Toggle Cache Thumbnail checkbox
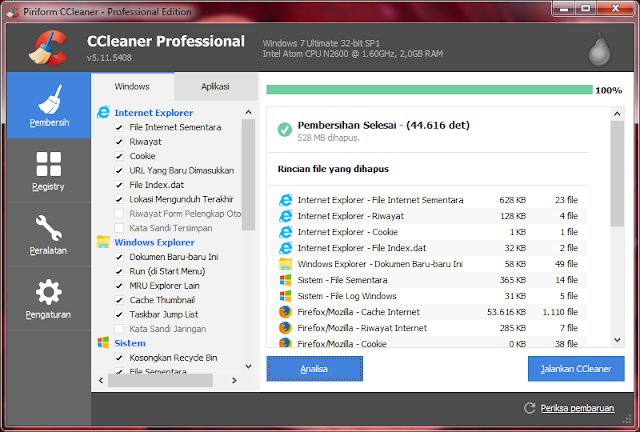The width and height of the screenshot is (640, 432). click(x=119, y=300)
